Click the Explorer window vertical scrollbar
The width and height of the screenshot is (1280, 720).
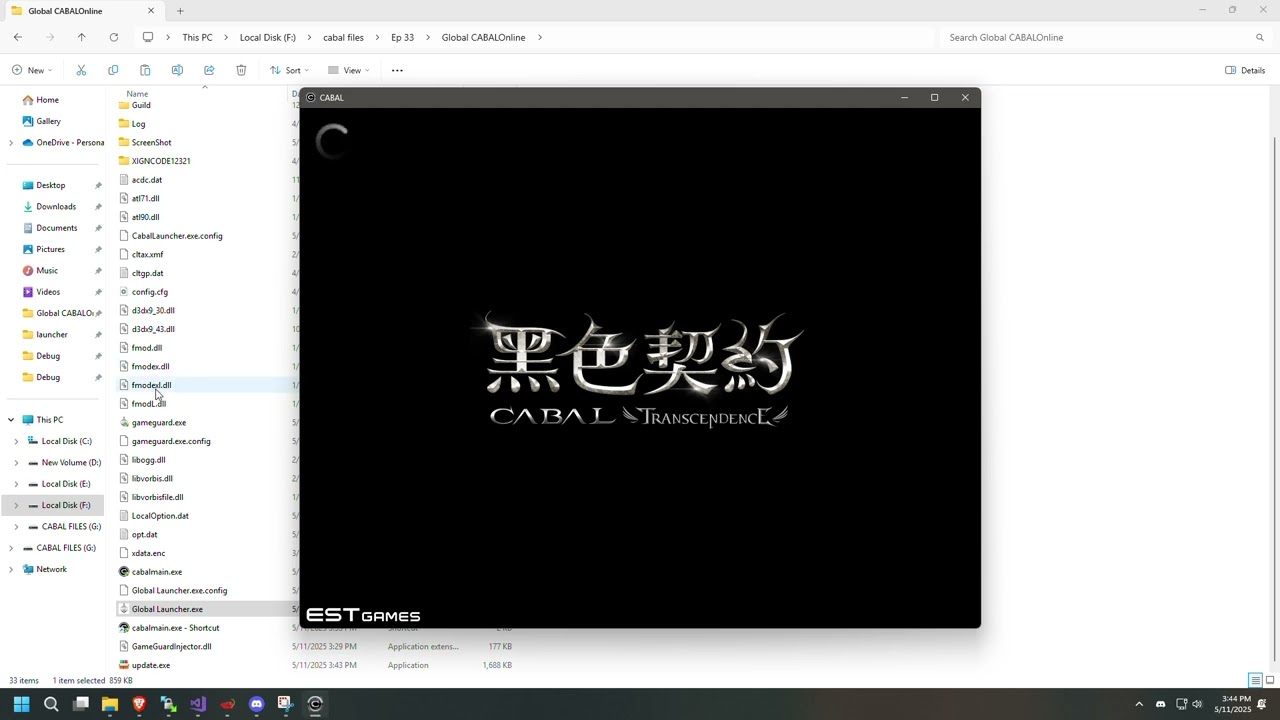[1273, 400]
